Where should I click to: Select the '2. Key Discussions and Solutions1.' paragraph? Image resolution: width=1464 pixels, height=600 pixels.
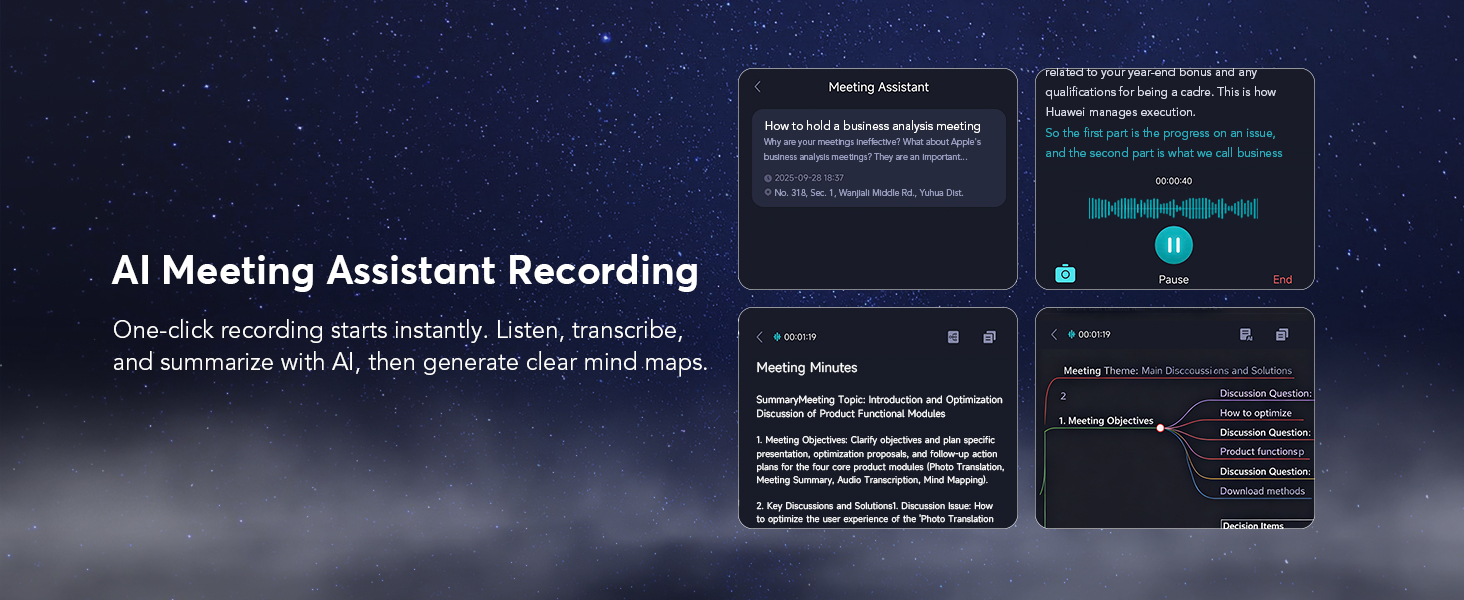[x=875, y=512]
